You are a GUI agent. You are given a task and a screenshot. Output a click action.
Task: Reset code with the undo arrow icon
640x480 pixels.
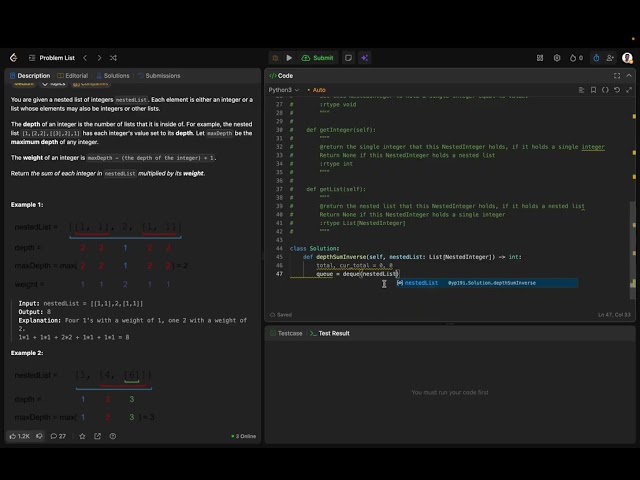[x=617, y=90]
